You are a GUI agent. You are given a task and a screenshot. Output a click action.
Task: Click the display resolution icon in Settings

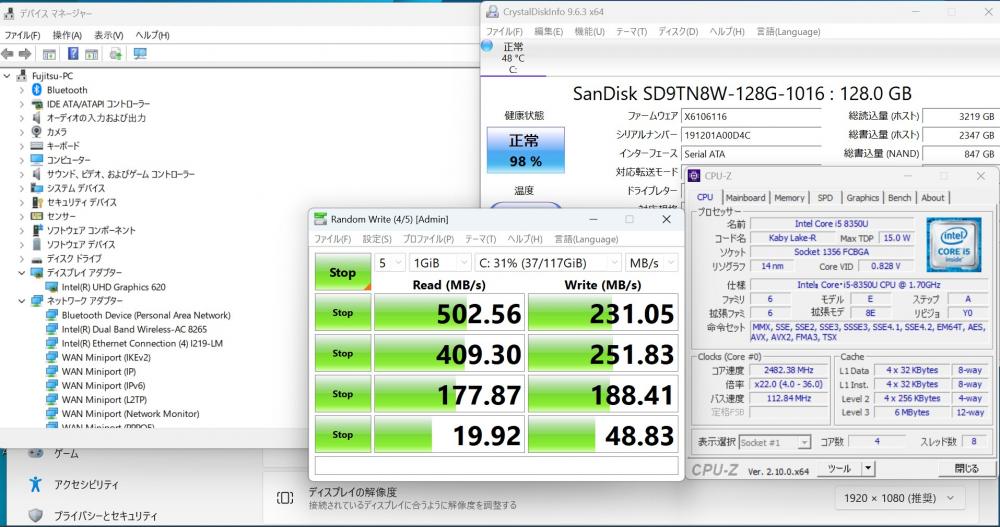(x=285, y=498)
